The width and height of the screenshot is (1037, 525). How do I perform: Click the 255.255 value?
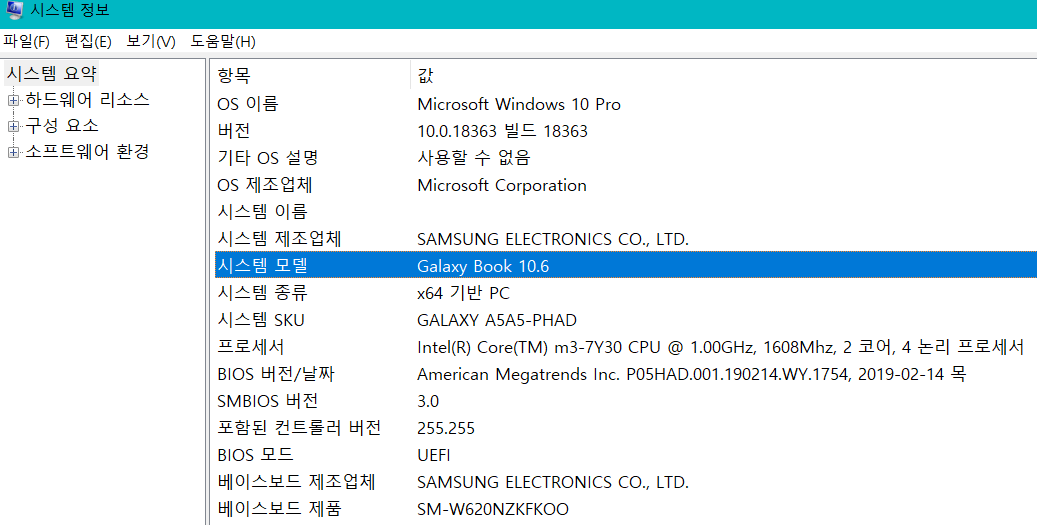click(x=446, y=428)
